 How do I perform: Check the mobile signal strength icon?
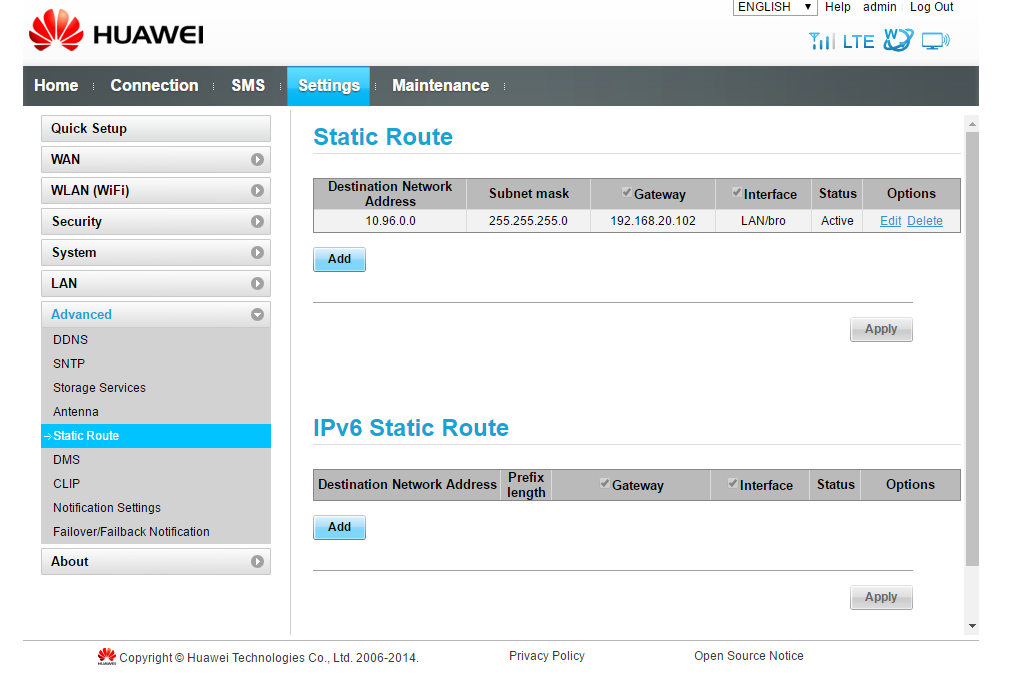[x=821, y=41]
